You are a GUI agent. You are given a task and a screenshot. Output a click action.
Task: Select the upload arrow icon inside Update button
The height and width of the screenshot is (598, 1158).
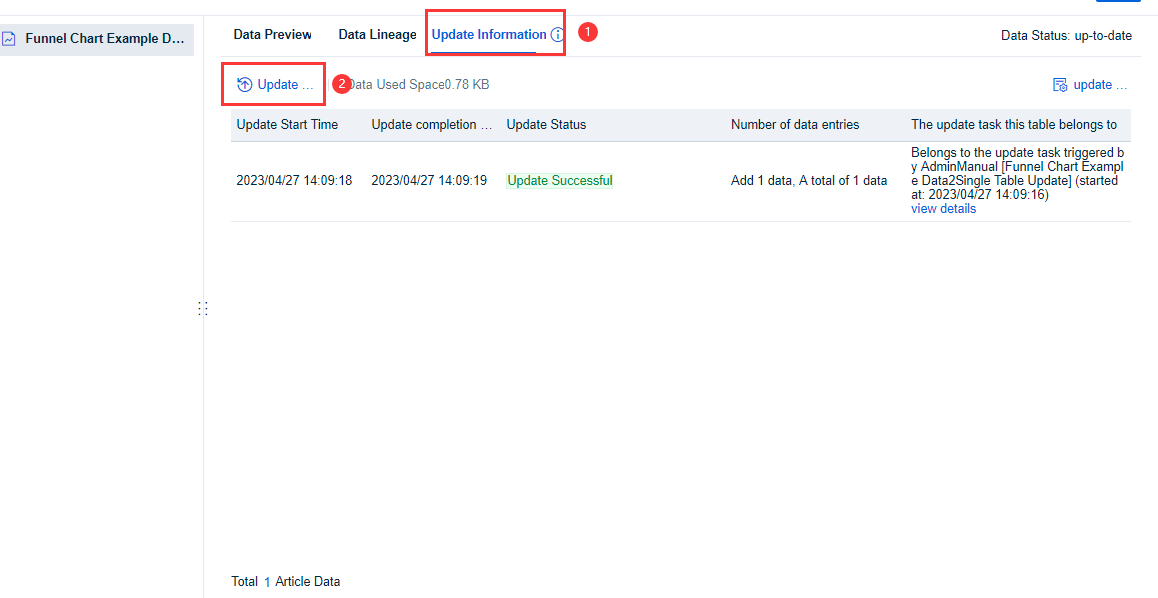[243, 84]
